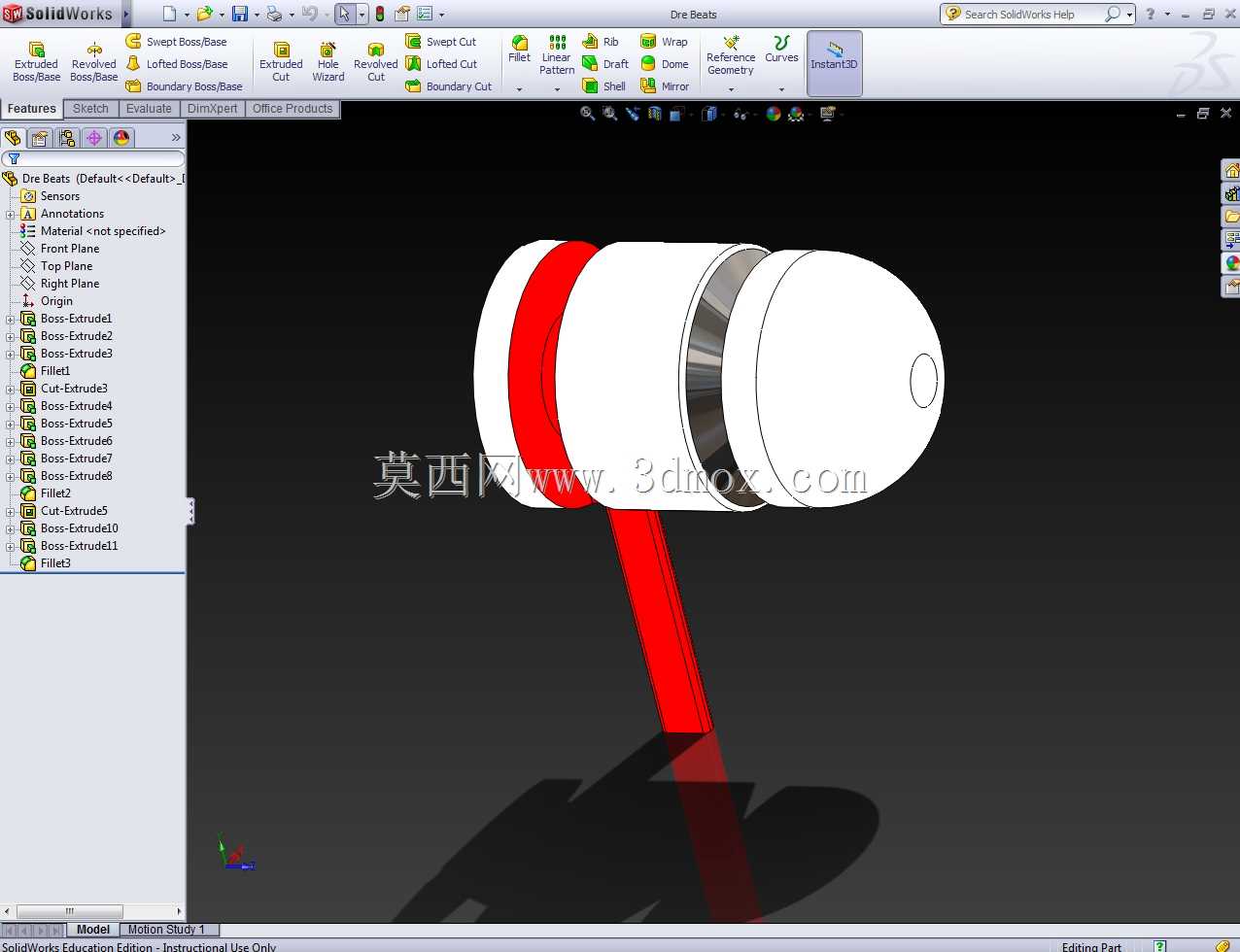1240x952 pixels.
Task: Click the Apply Scene icon in view toolbar
Action: (x=797, y=114)
